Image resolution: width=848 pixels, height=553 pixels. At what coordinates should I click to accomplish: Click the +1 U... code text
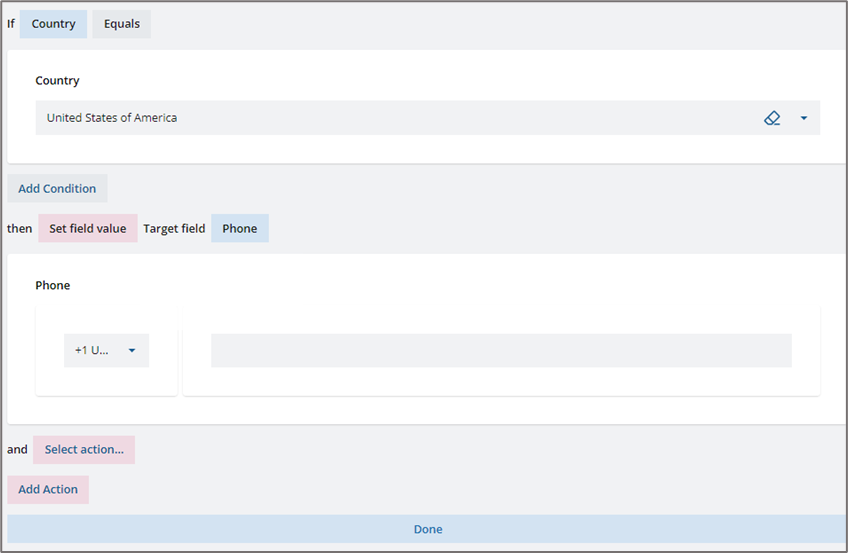click(x=91, y=350)
